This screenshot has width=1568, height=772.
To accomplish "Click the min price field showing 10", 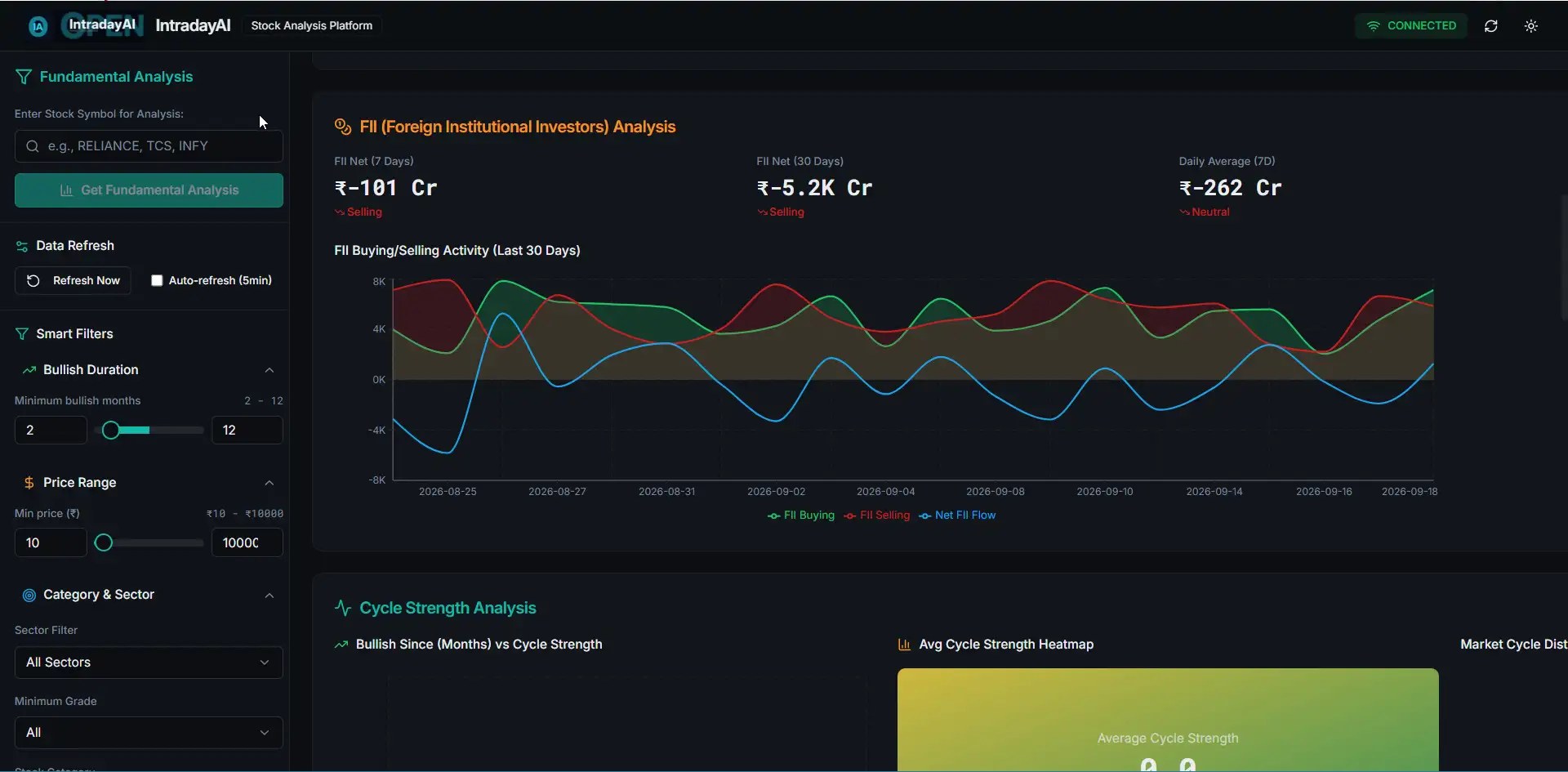I will click(51, 543).
